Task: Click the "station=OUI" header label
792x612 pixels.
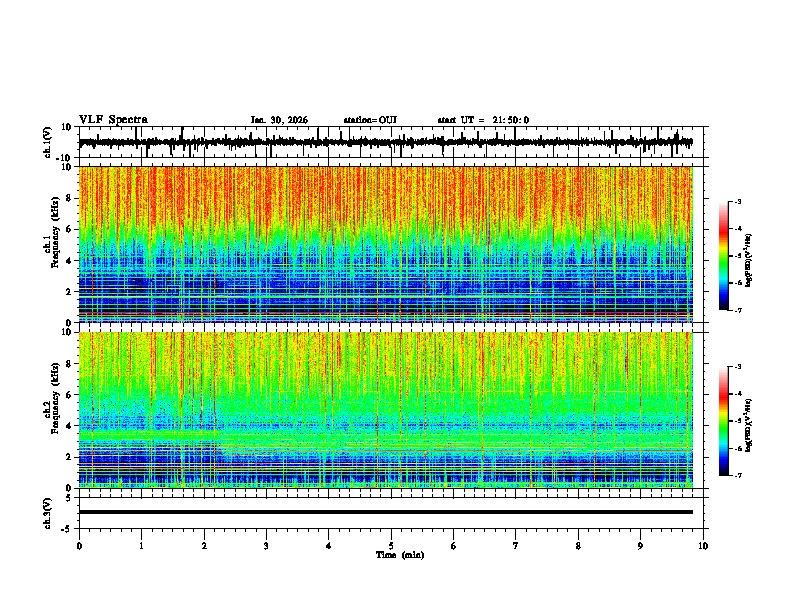Action: [x=370, y=120]
